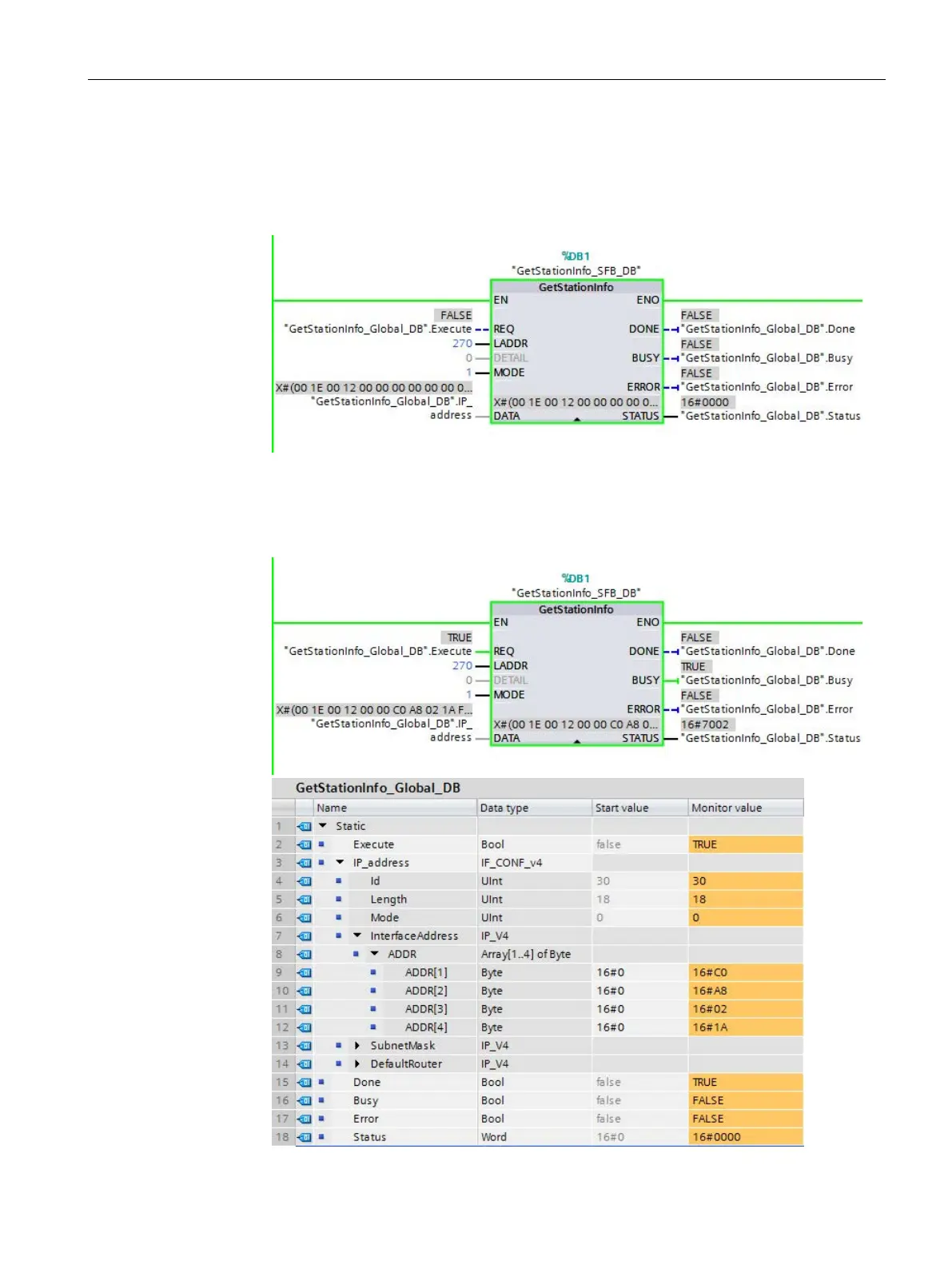Click the first block's 16#0000 status value
The height and width of the screenshot is (1269, 952).
coord(705,402)
